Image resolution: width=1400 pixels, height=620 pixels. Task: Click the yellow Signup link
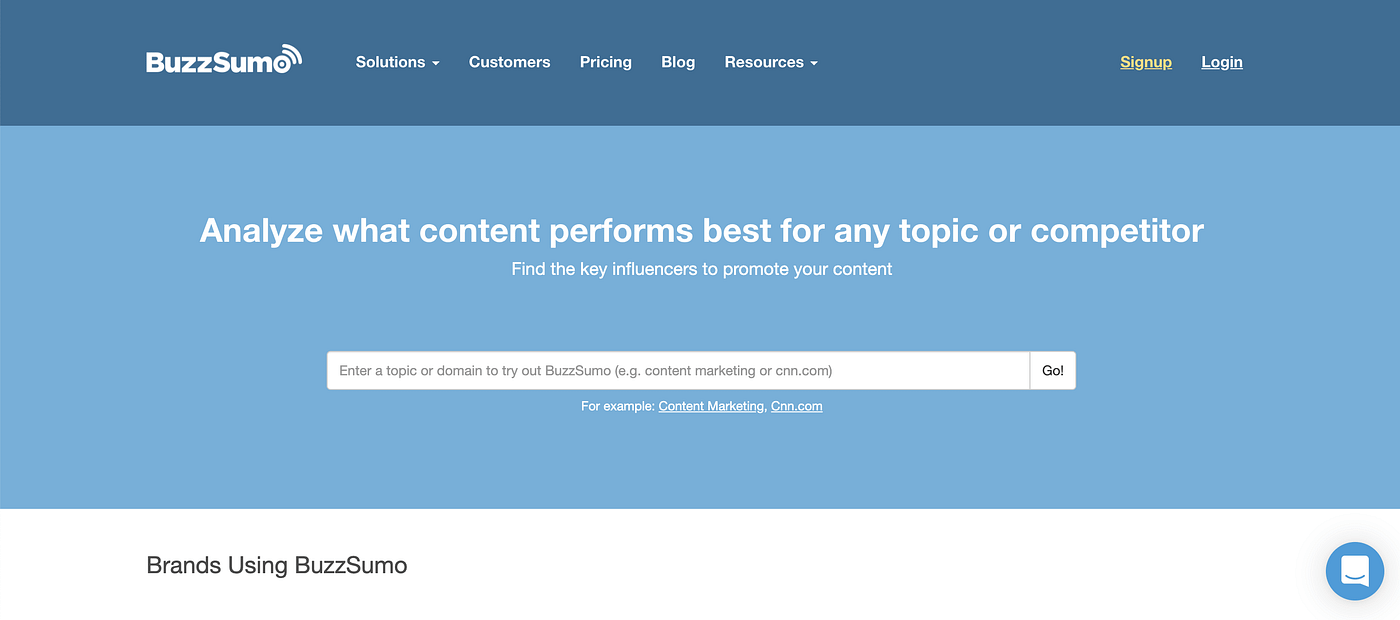pyautogui.click(x=1146, y=62)
